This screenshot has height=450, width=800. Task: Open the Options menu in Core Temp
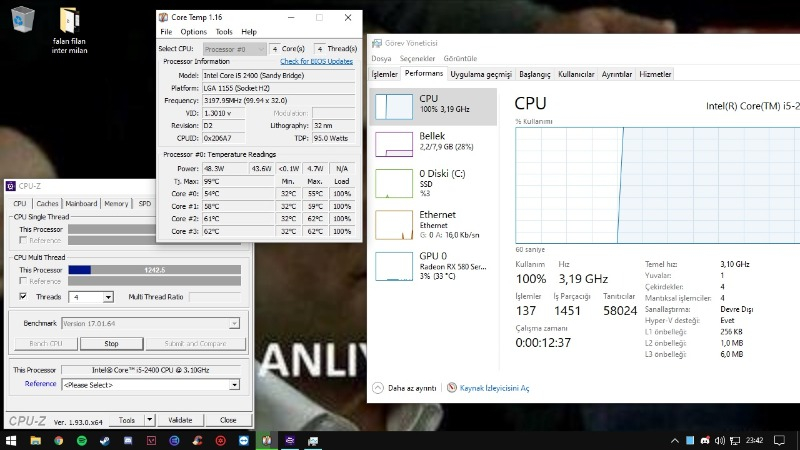(193, 32)
